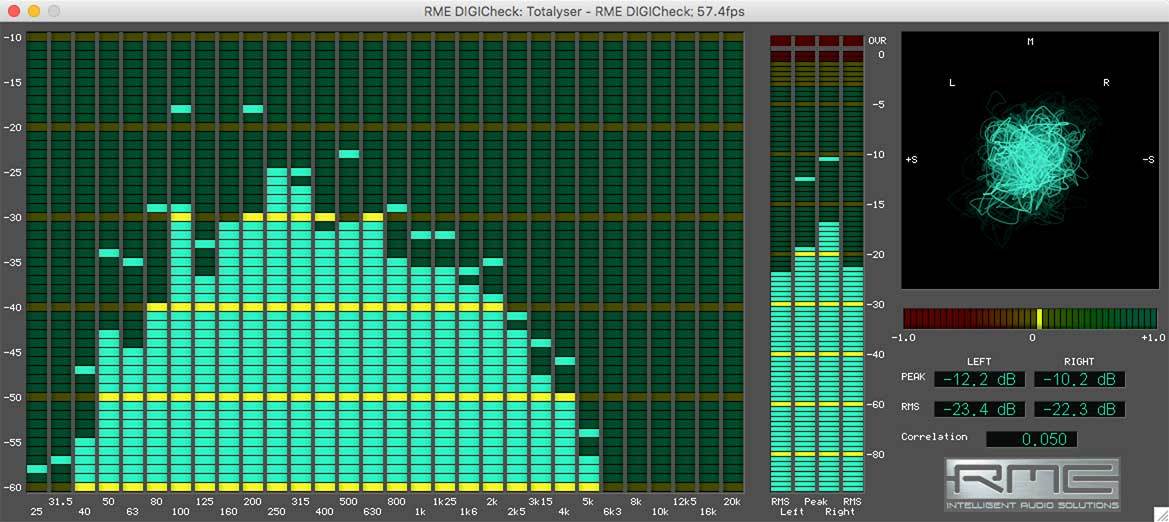
Task: Select the left RMS readout -23.4 dB
Action: coord(980,409)
